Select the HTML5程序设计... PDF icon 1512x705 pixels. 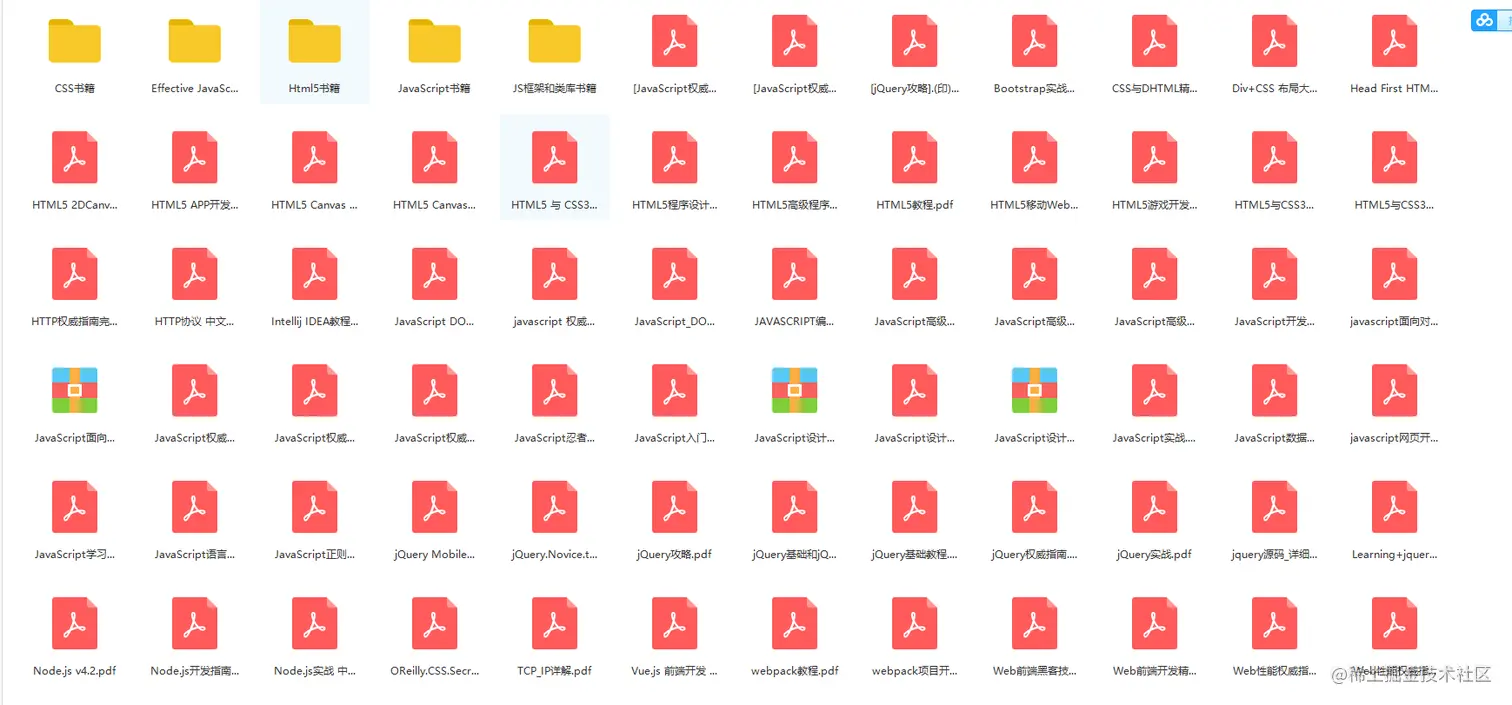tap(675, 158)
